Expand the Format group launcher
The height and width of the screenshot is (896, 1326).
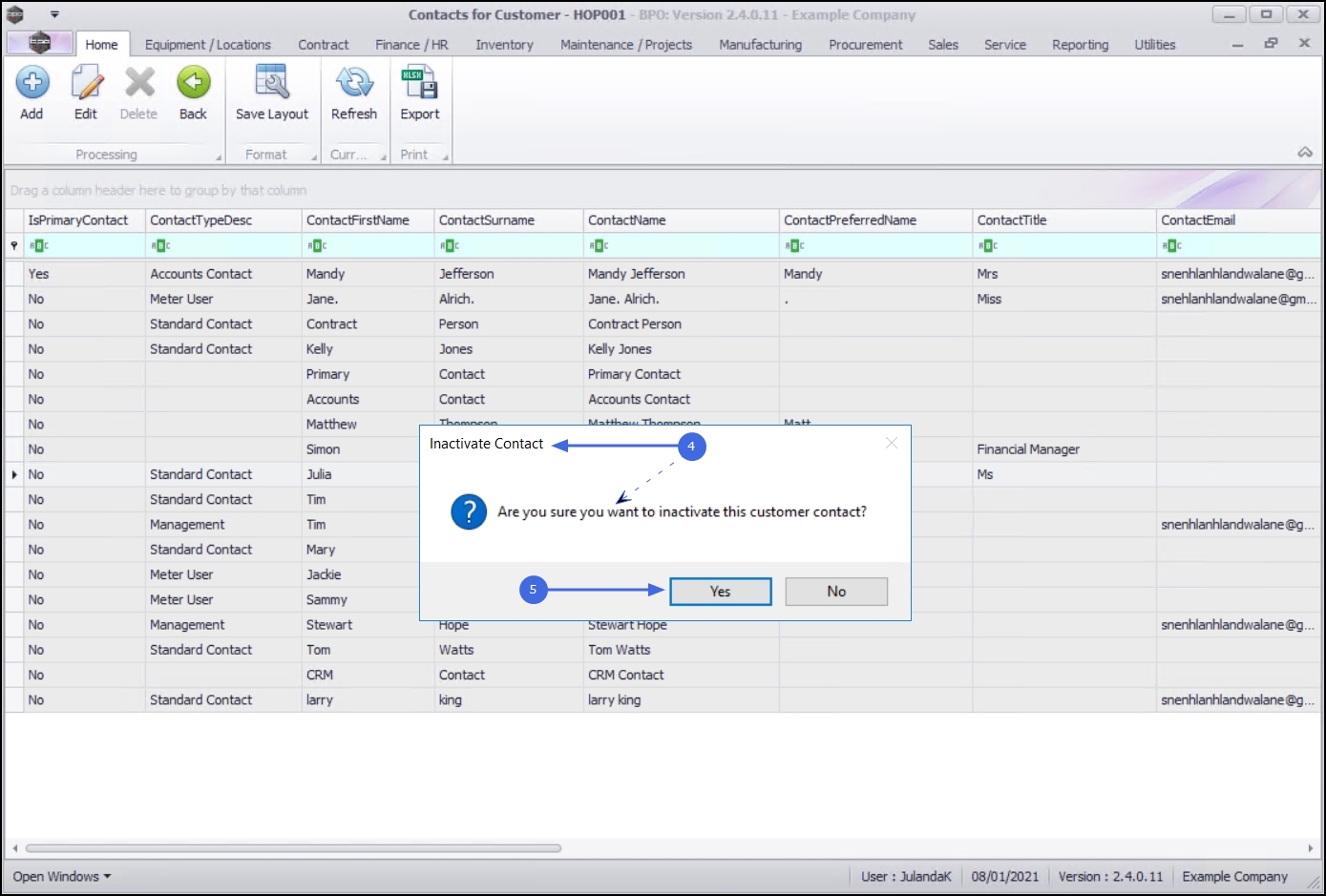(x=313, y=157)
